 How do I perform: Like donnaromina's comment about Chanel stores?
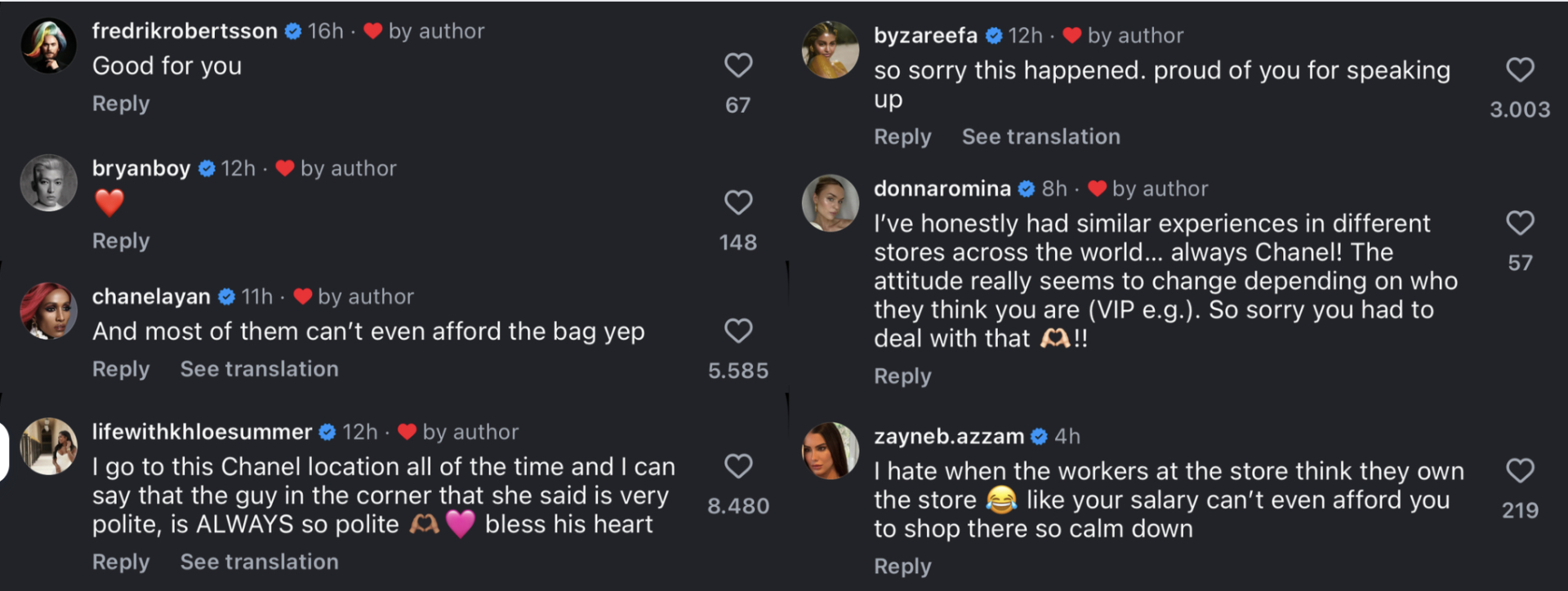1519,223
